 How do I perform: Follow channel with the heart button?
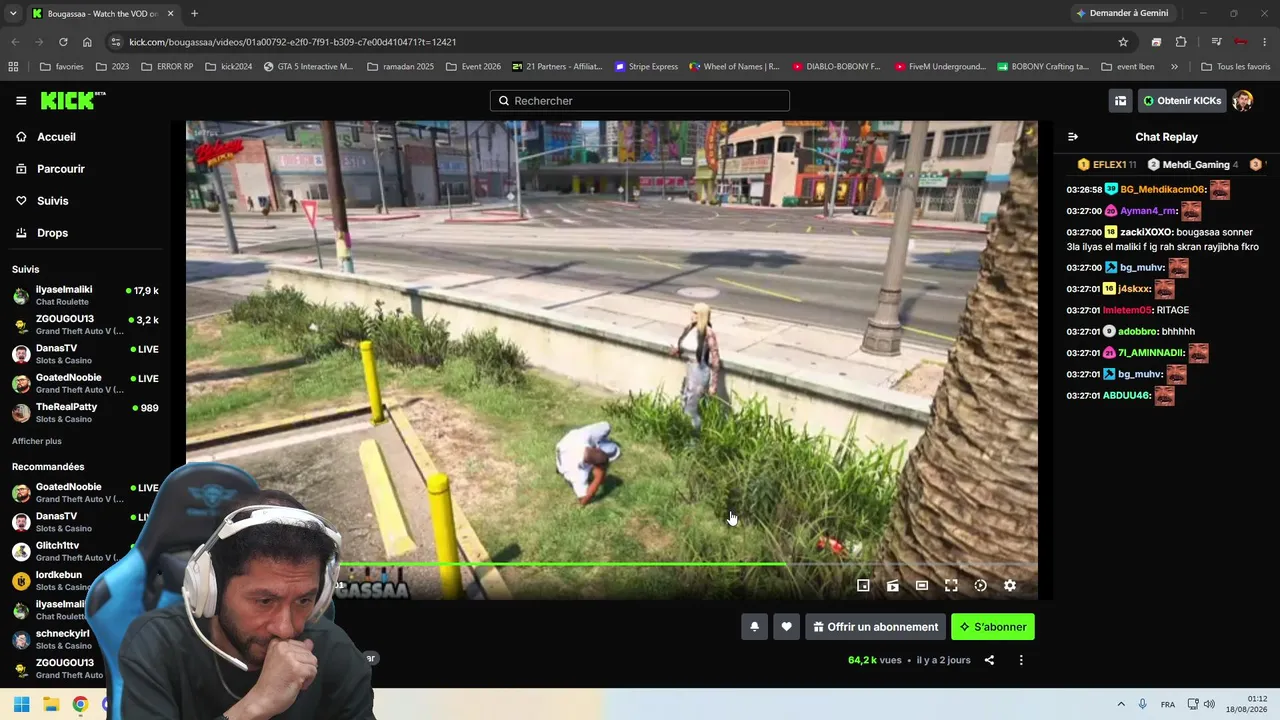(x=787, y=627)
